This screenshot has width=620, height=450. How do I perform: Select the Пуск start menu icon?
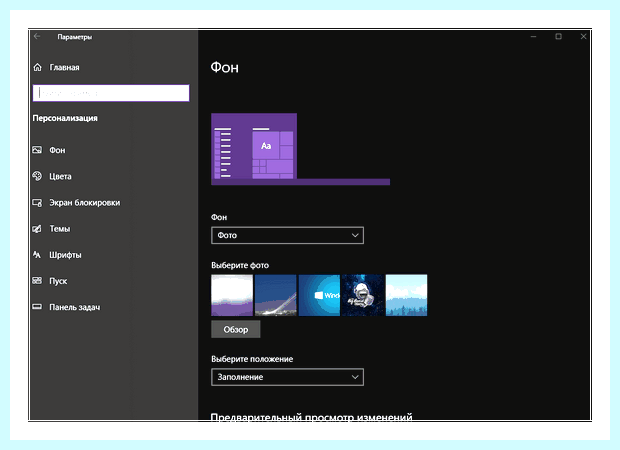tap(37, 281)
